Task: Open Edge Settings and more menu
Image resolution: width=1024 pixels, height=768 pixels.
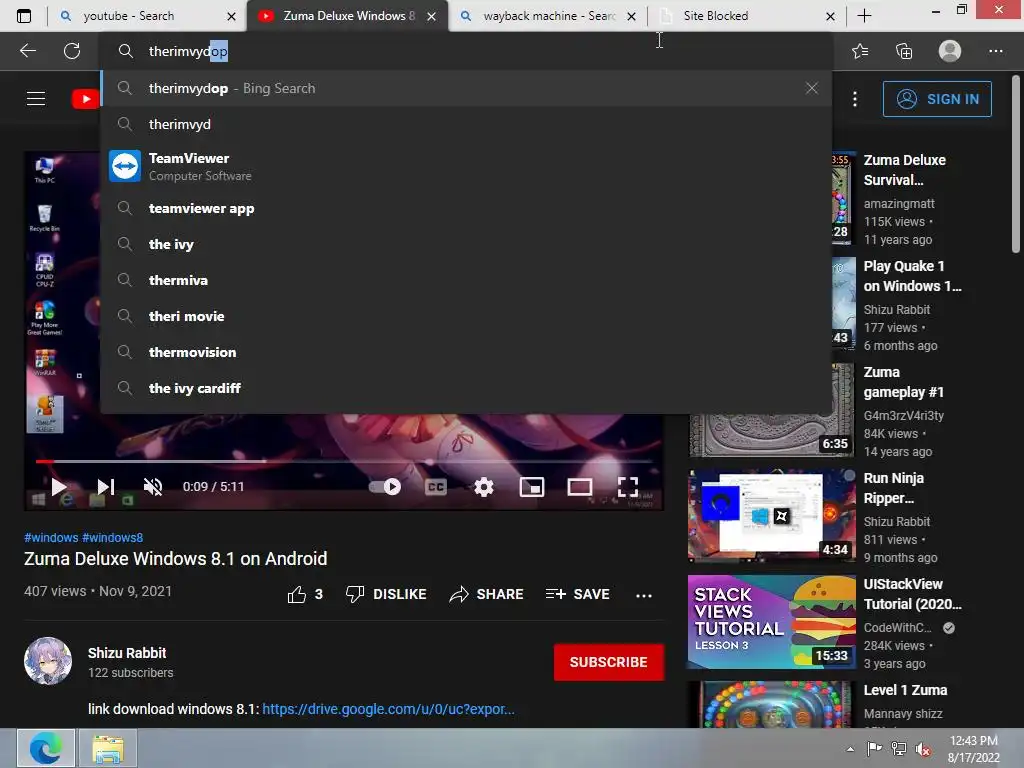Action: [x=995, y=51]
